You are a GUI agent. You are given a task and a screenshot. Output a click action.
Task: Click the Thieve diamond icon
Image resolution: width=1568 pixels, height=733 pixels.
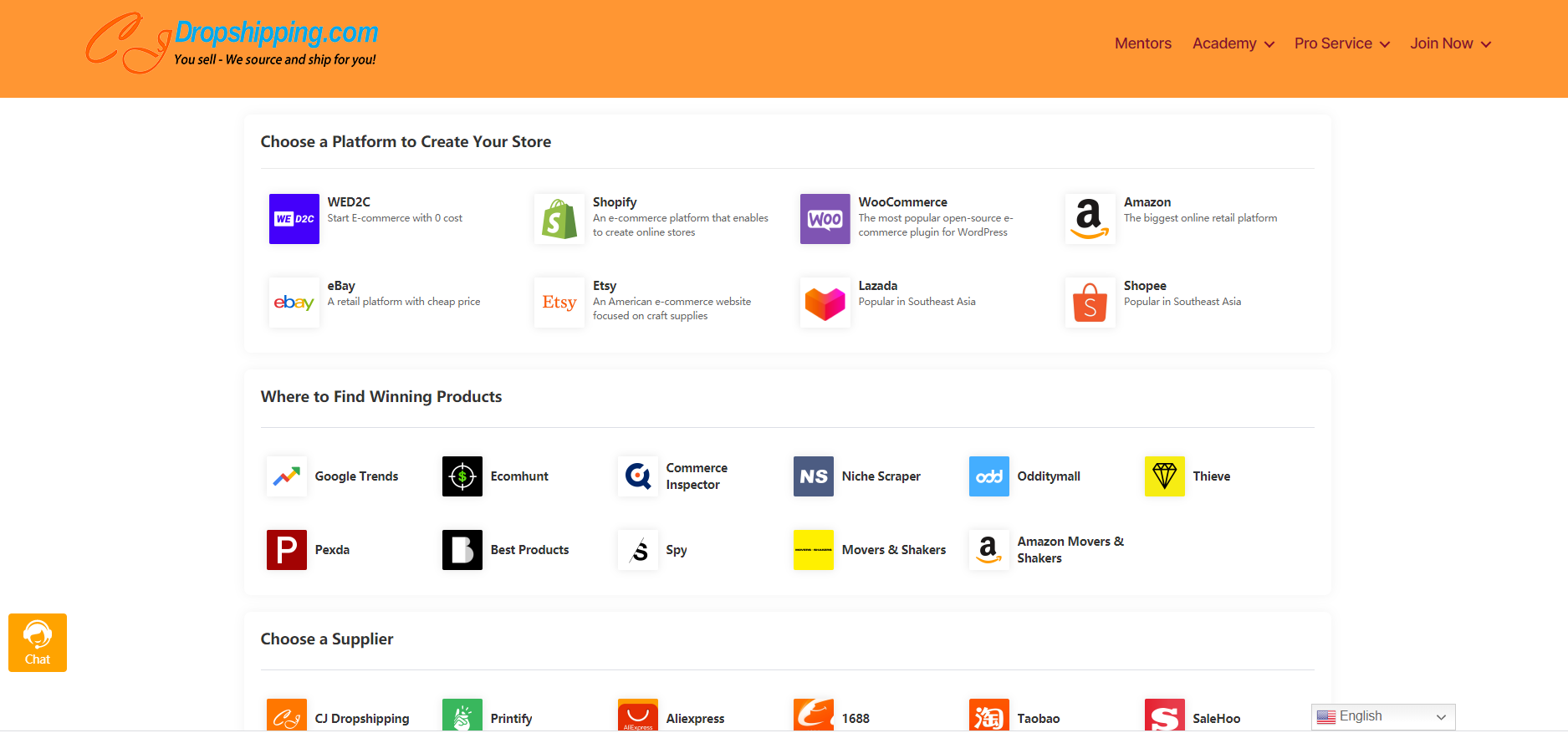[1164, 476]
